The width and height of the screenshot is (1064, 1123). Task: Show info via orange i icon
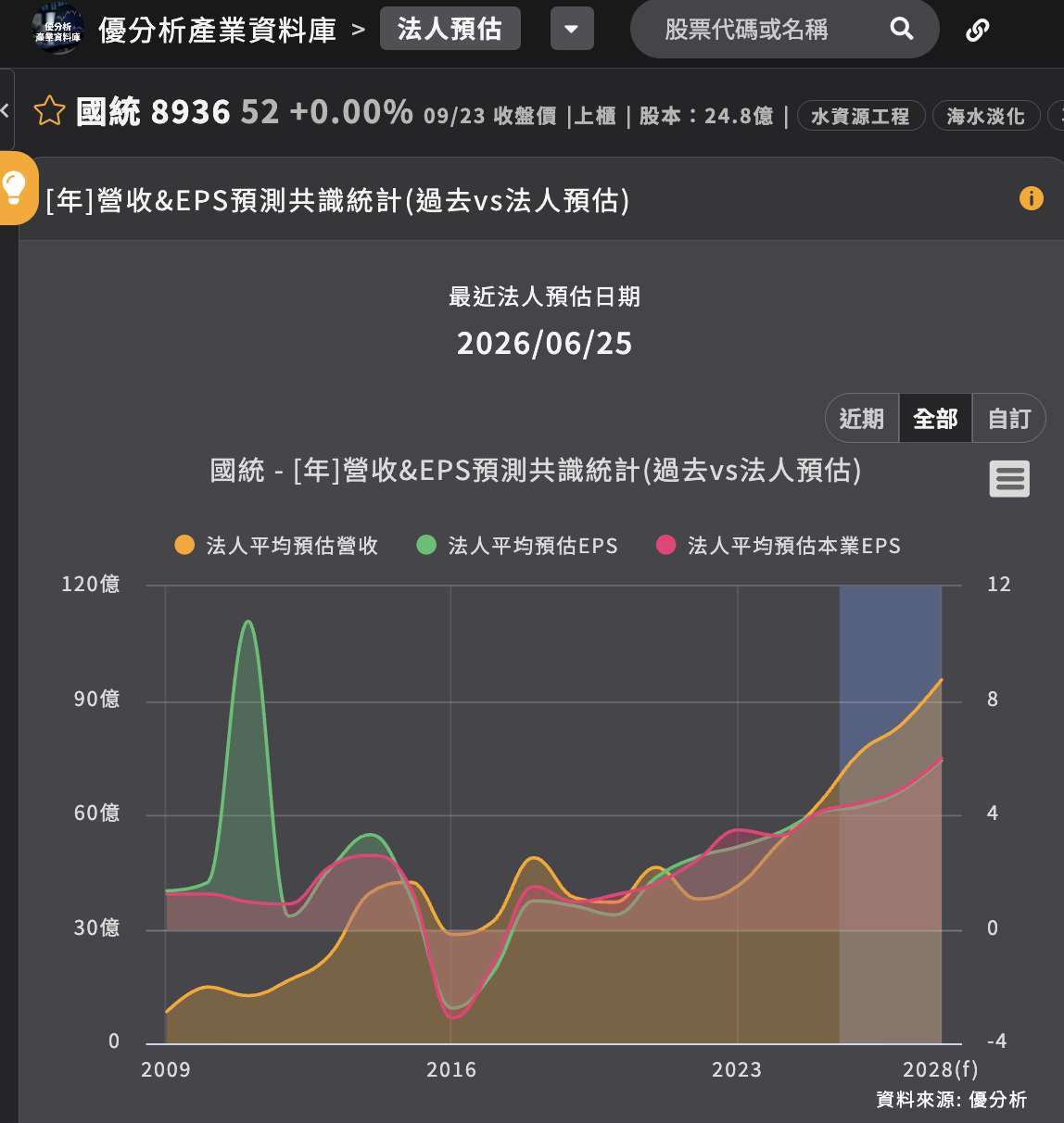click(x=1031, y=198)
